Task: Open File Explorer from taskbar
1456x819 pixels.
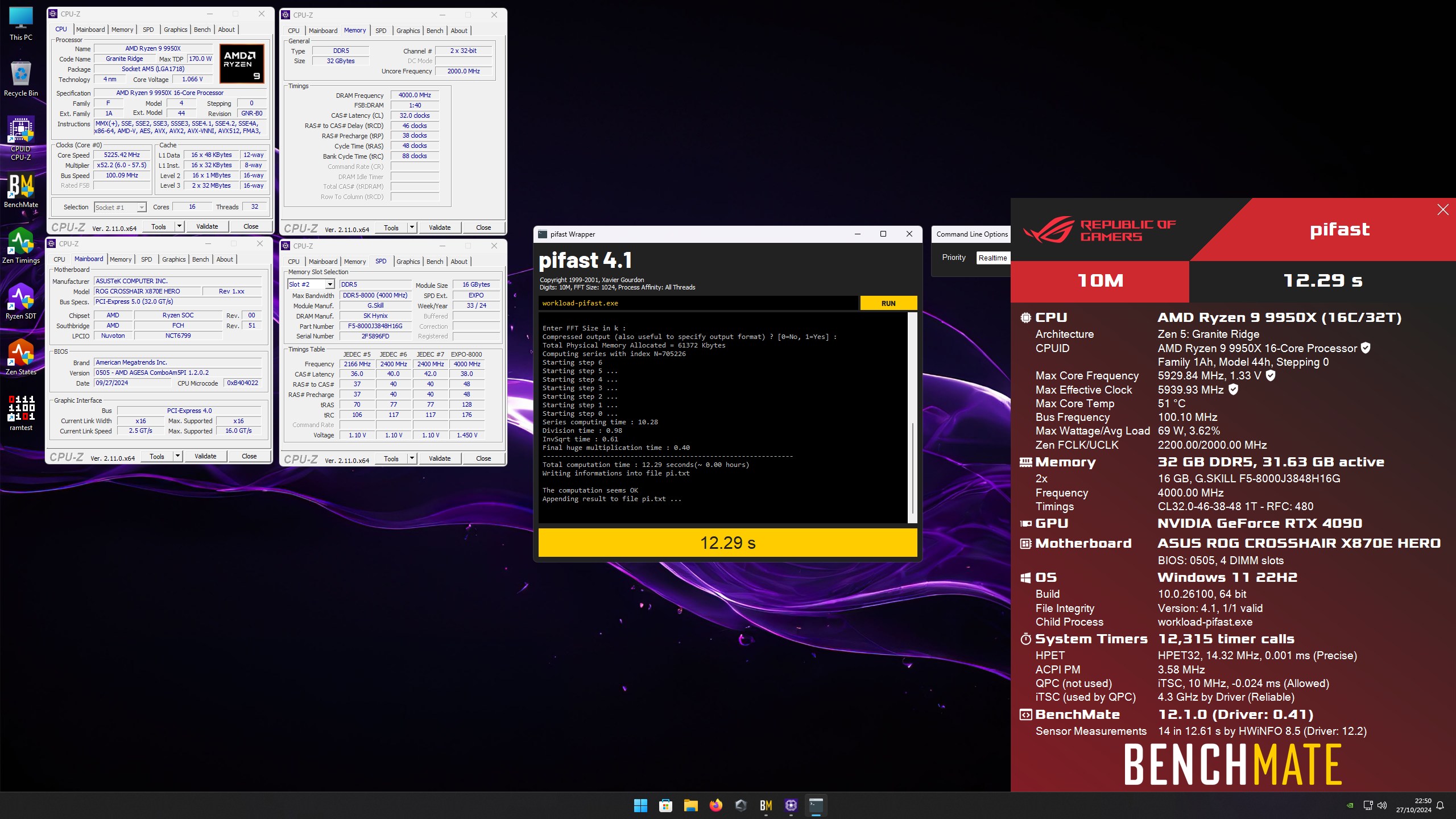Action: (690, 805)
